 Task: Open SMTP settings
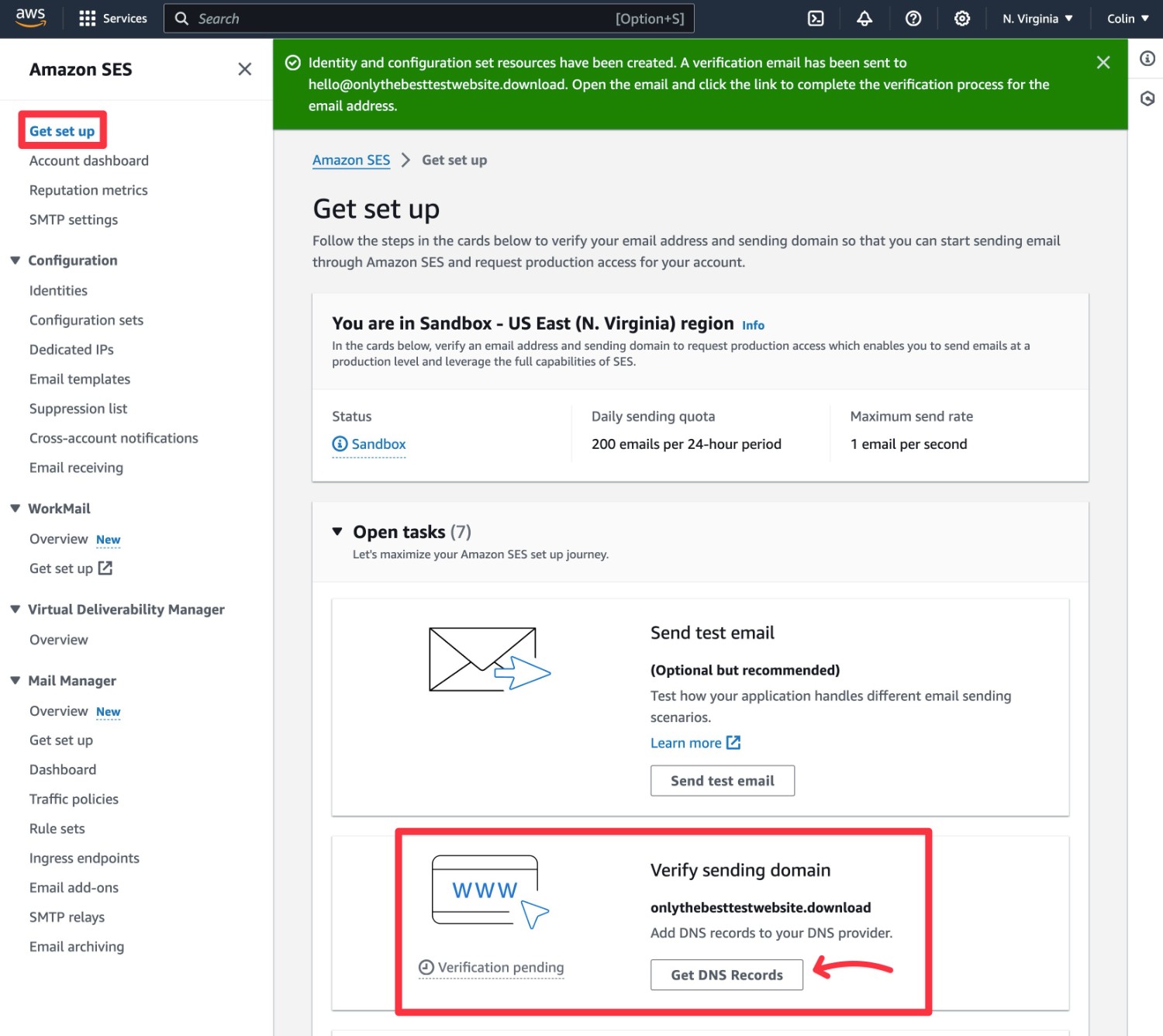tap(74, 219)
